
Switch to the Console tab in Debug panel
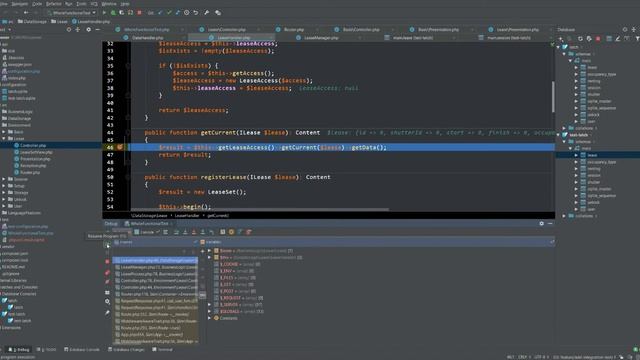pyautogui.click(x=147, y=232)
